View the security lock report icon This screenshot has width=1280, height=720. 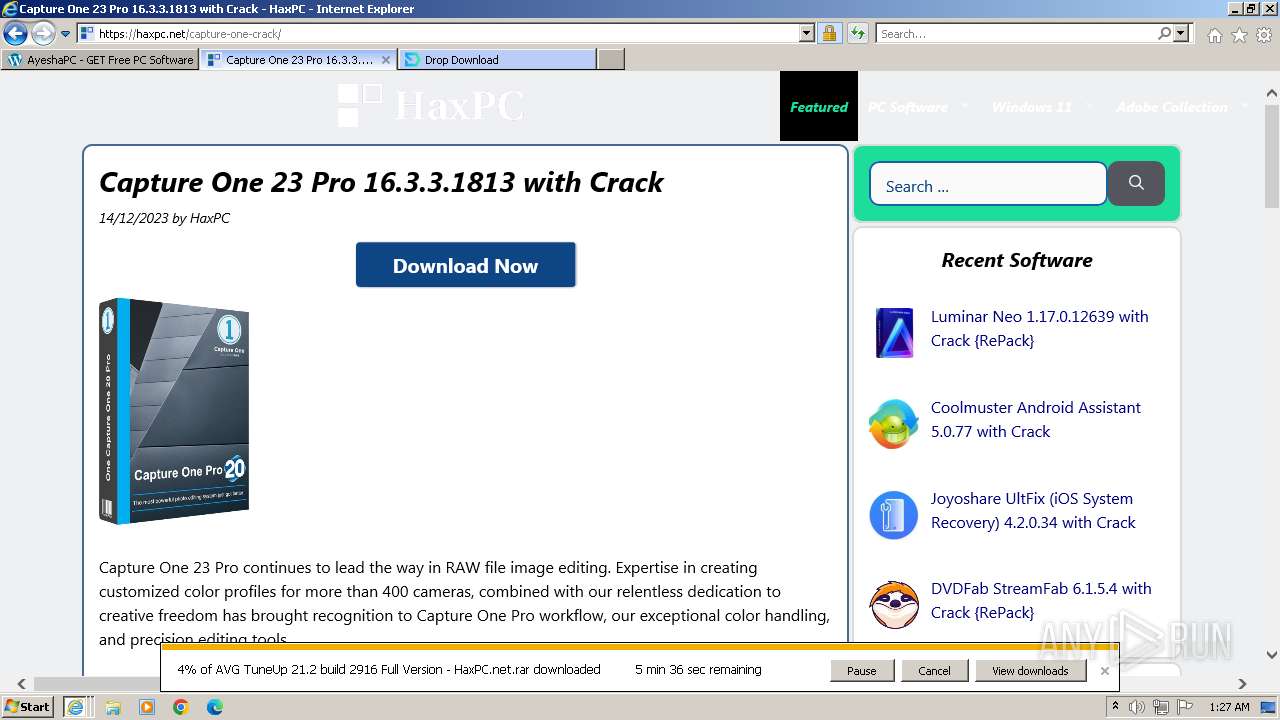(x=829, y=33)
